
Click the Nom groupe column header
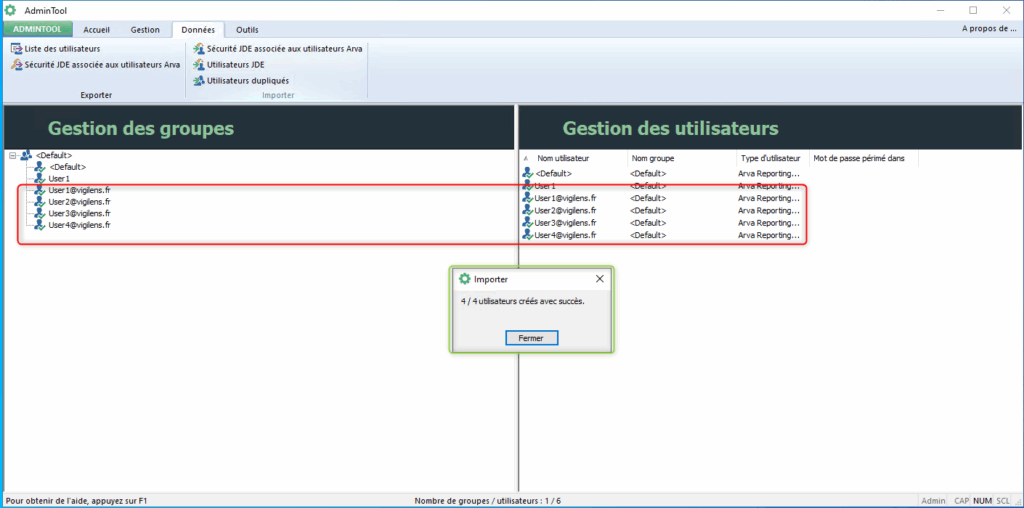click(652, 158)
